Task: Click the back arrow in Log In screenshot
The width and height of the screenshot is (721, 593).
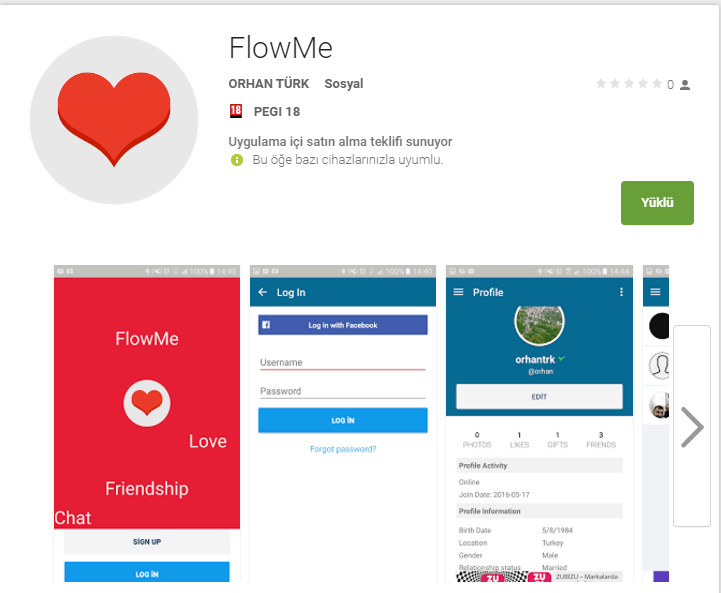Action: 263,292
